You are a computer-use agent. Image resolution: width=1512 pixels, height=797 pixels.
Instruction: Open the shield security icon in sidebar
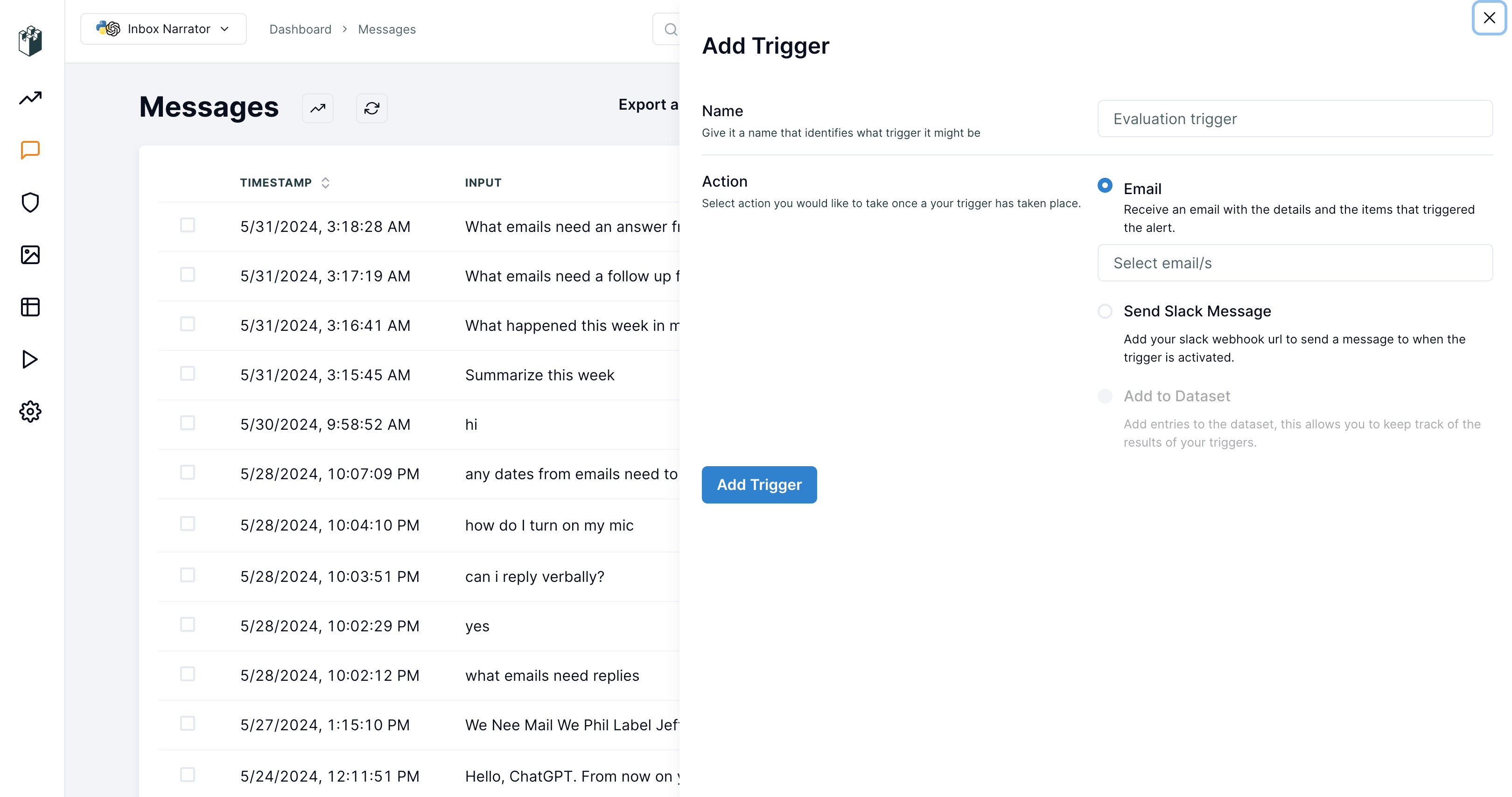30,203
